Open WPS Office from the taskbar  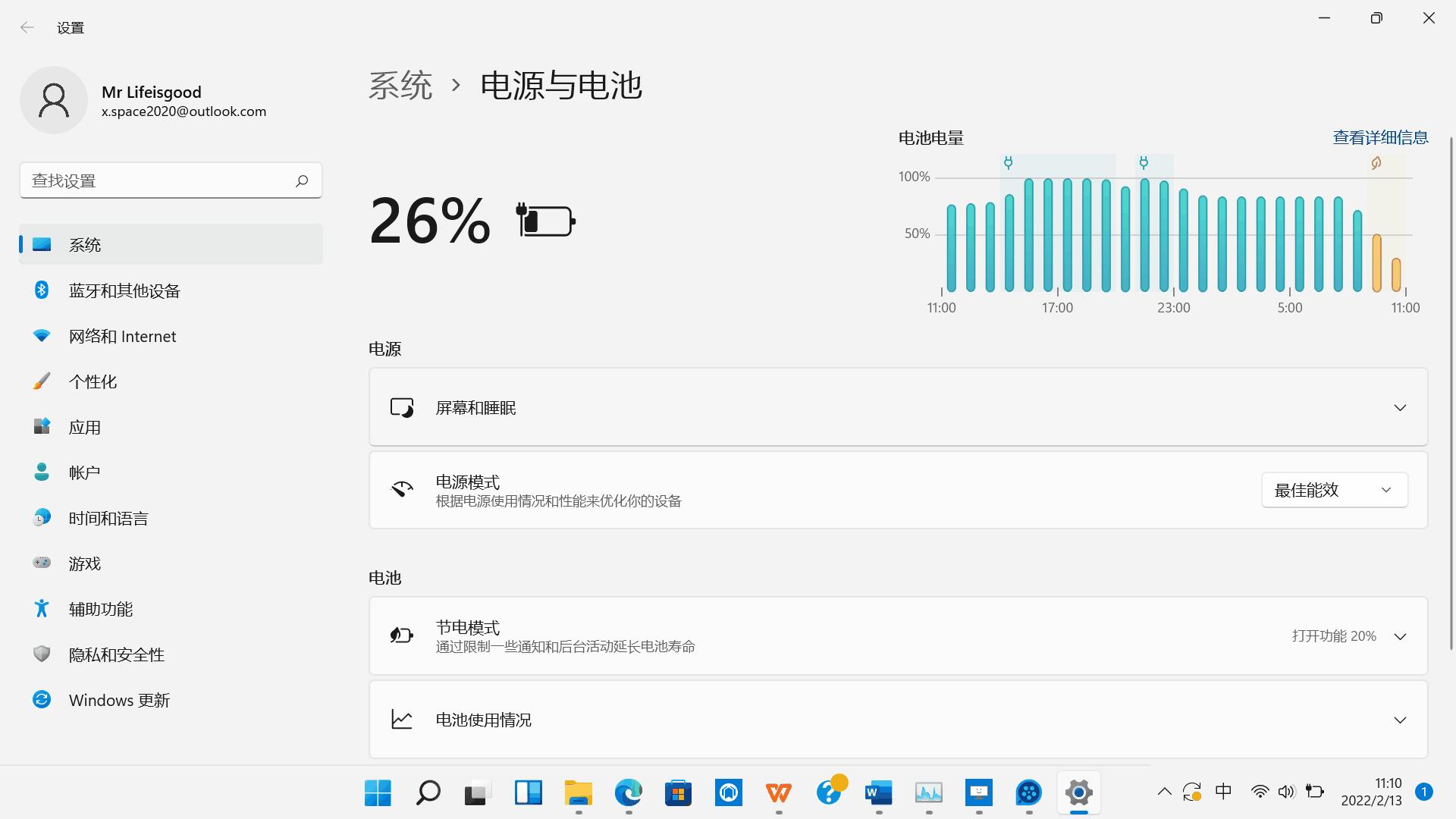[x=779, y=793]
